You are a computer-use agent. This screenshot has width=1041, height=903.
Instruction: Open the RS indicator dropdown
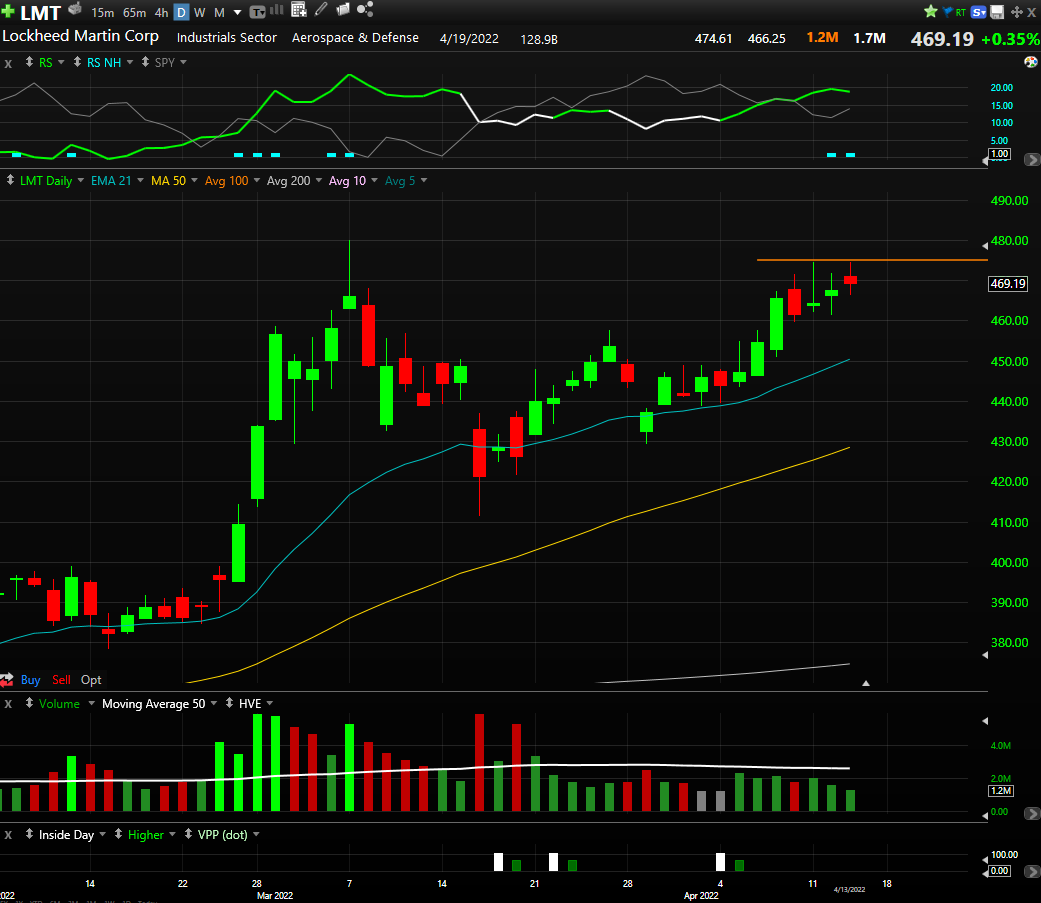pos(61,62)
